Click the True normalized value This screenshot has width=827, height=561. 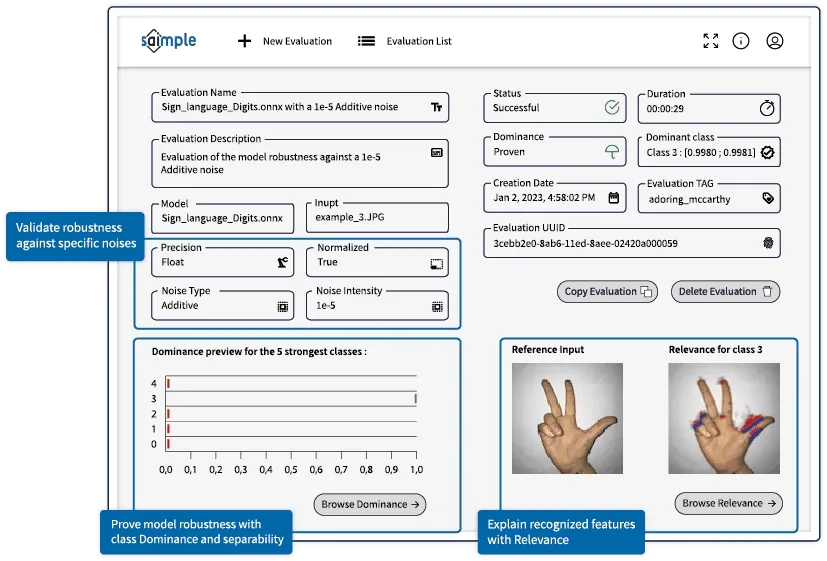[x=327, y=262]
